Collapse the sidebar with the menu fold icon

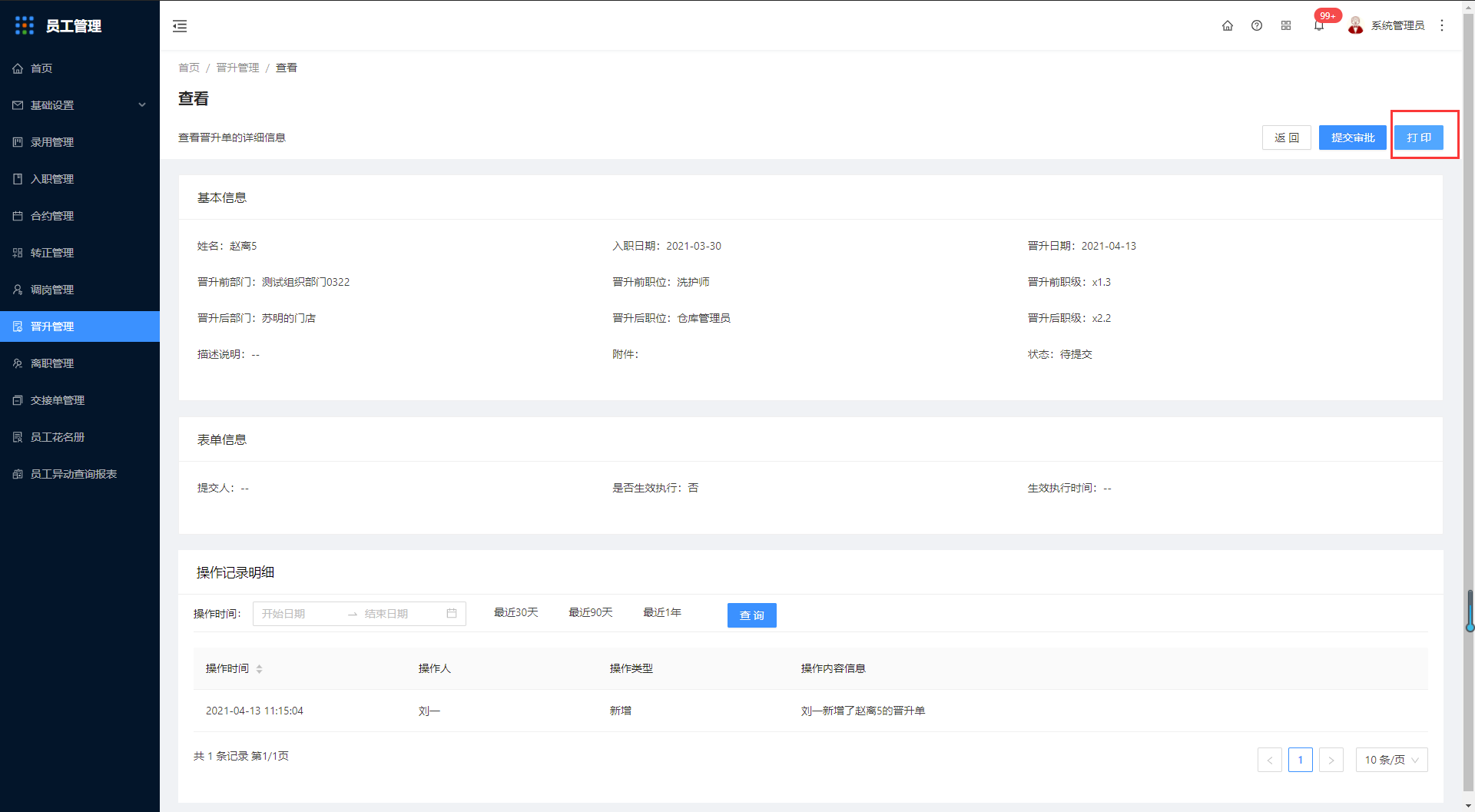pyautogui.click(x=180, y=26)
